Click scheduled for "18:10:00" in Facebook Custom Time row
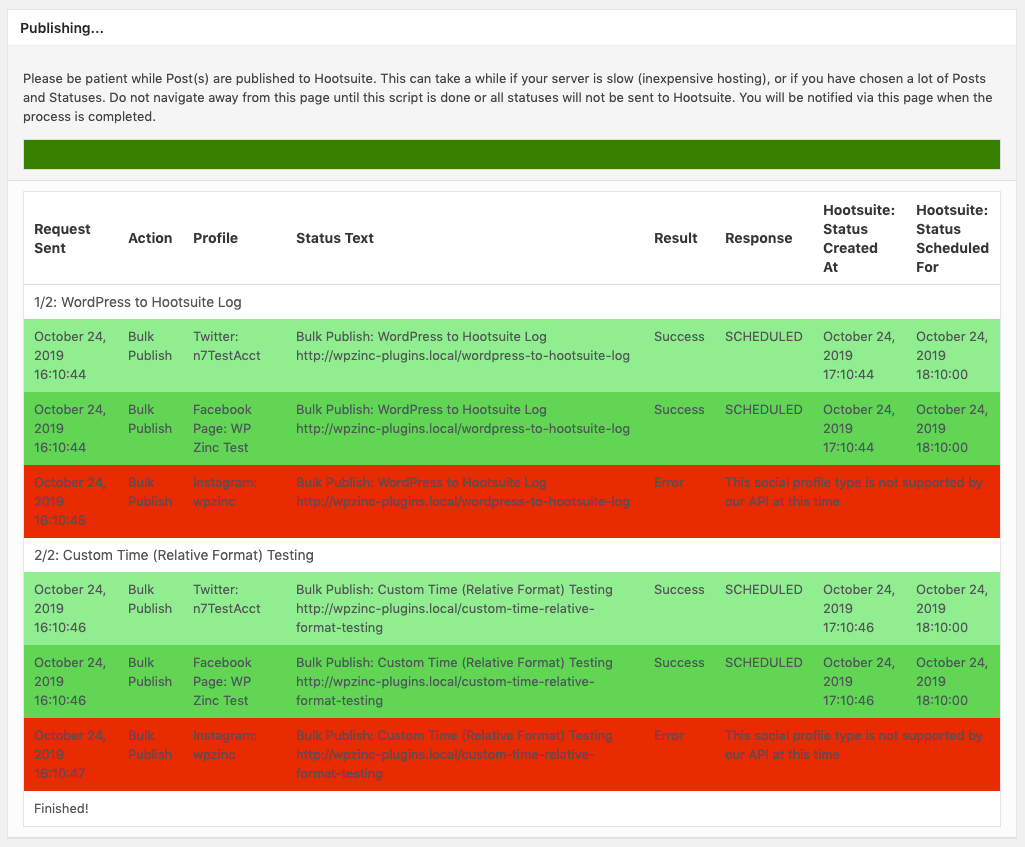The width and height of the screenshot is (1025, 847). coord(942,701)
